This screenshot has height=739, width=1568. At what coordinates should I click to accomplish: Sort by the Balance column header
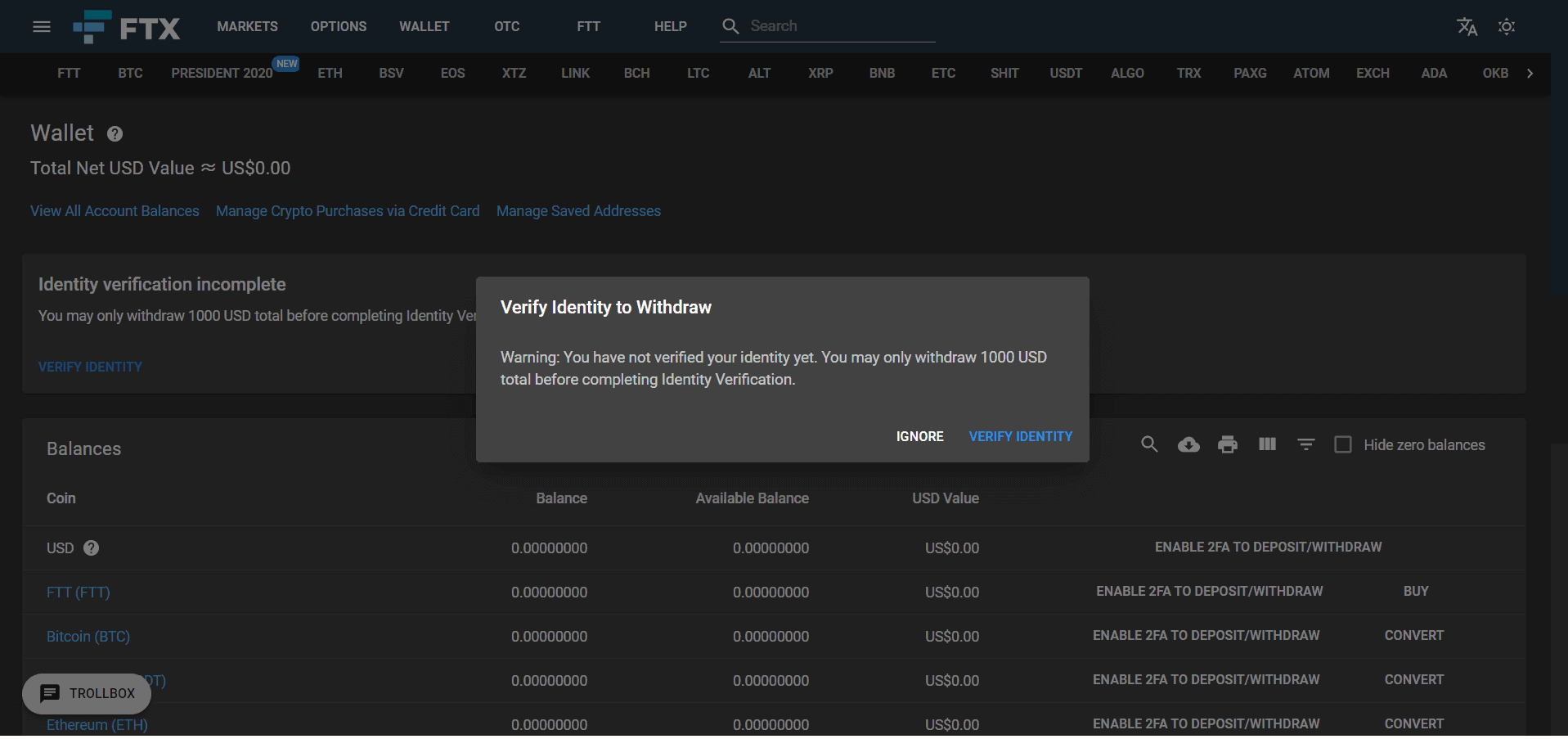(x=561, y=498)
